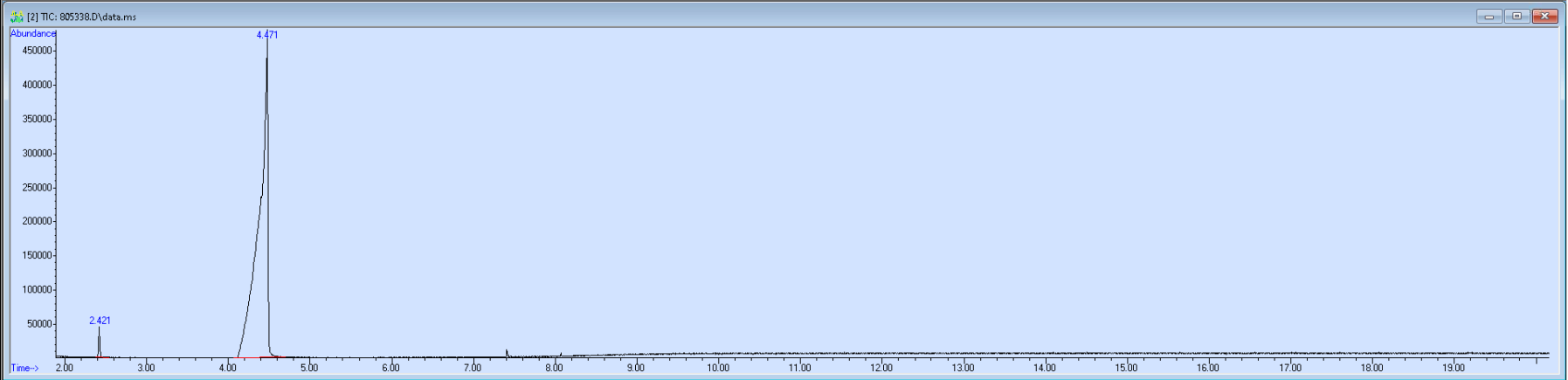Click the 14.00 time axis label
Screen dimensions: 1568x380
tap(1045, 368)
